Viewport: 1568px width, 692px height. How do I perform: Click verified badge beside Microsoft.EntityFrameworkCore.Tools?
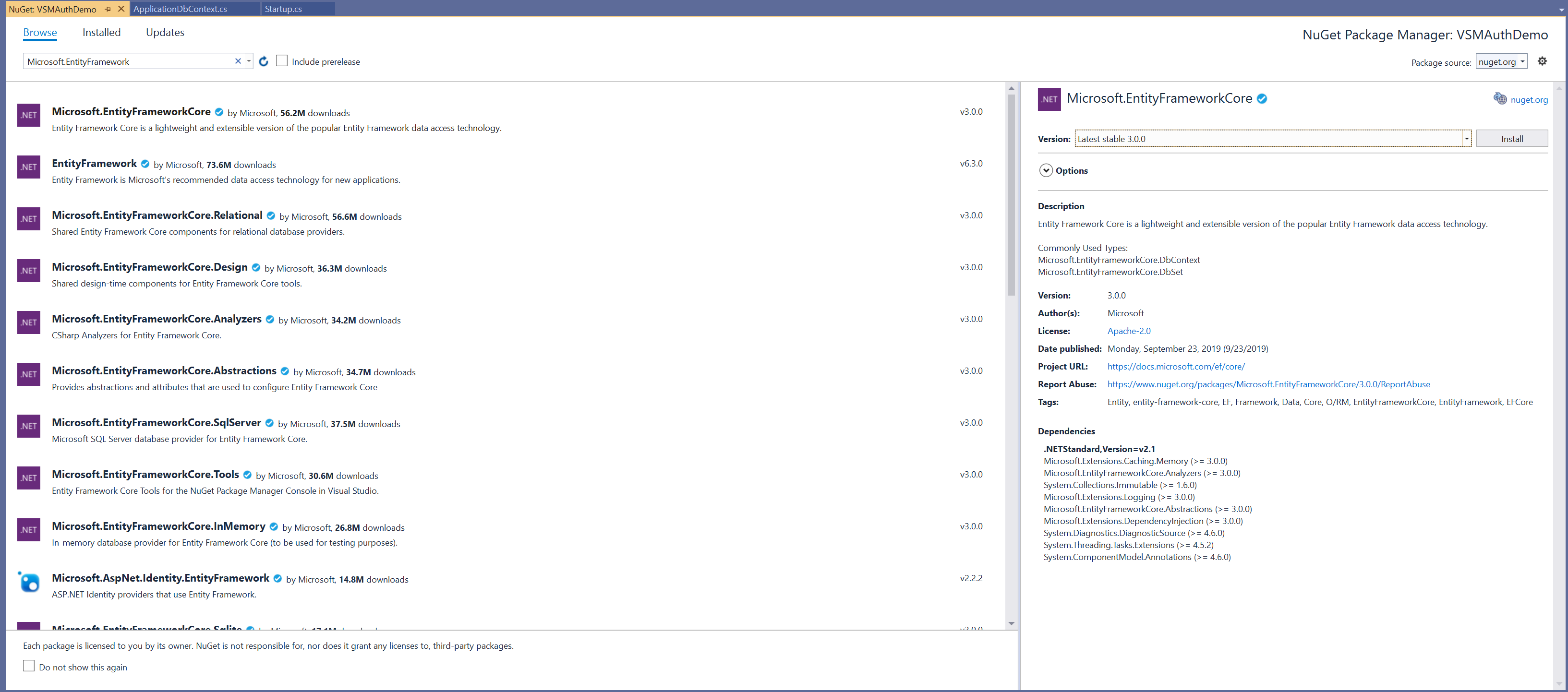[x=248, y=475]
